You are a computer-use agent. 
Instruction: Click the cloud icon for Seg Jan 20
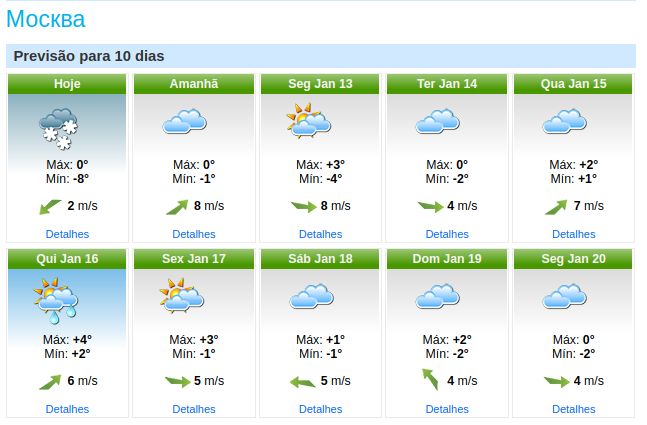[x=564, y=296]
